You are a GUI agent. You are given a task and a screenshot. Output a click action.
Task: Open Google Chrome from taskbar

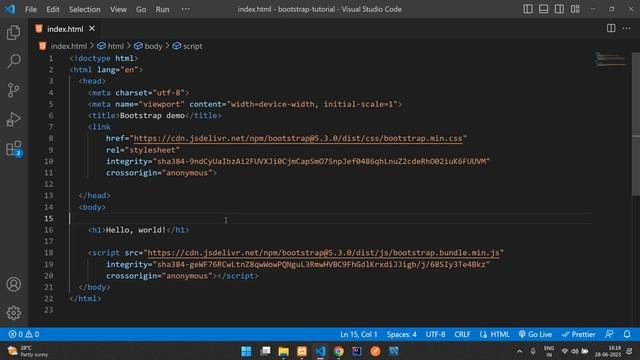pyautogui.click(x=338, y=351)
